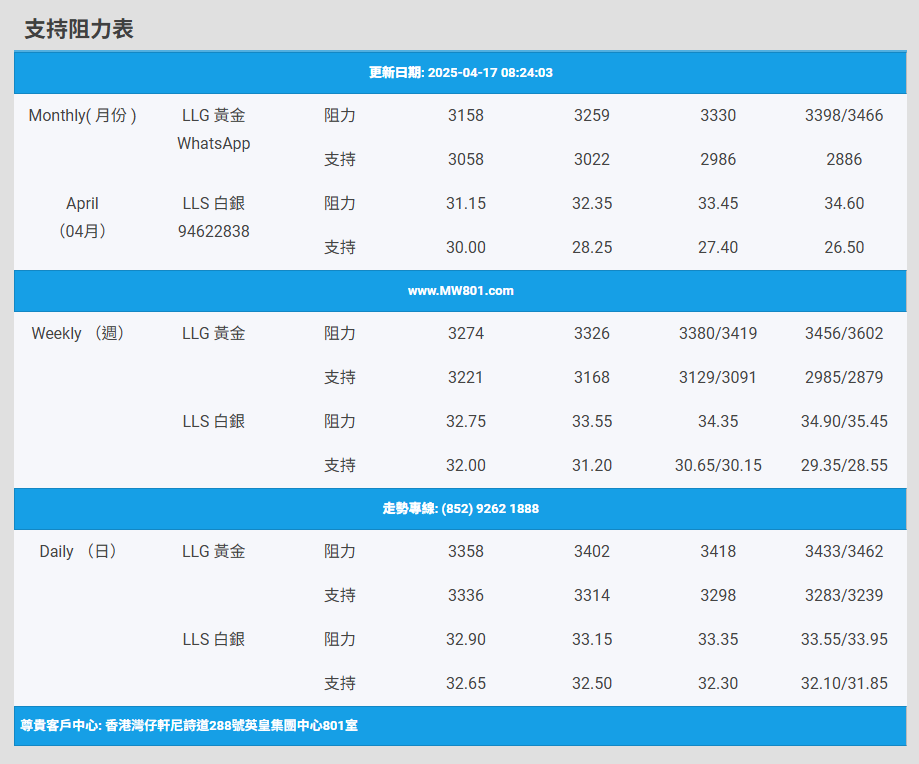Click daily silver support 32.10/31.85
Image resolution: width=919 pixels, height=764 pixels.
point(844,683)
